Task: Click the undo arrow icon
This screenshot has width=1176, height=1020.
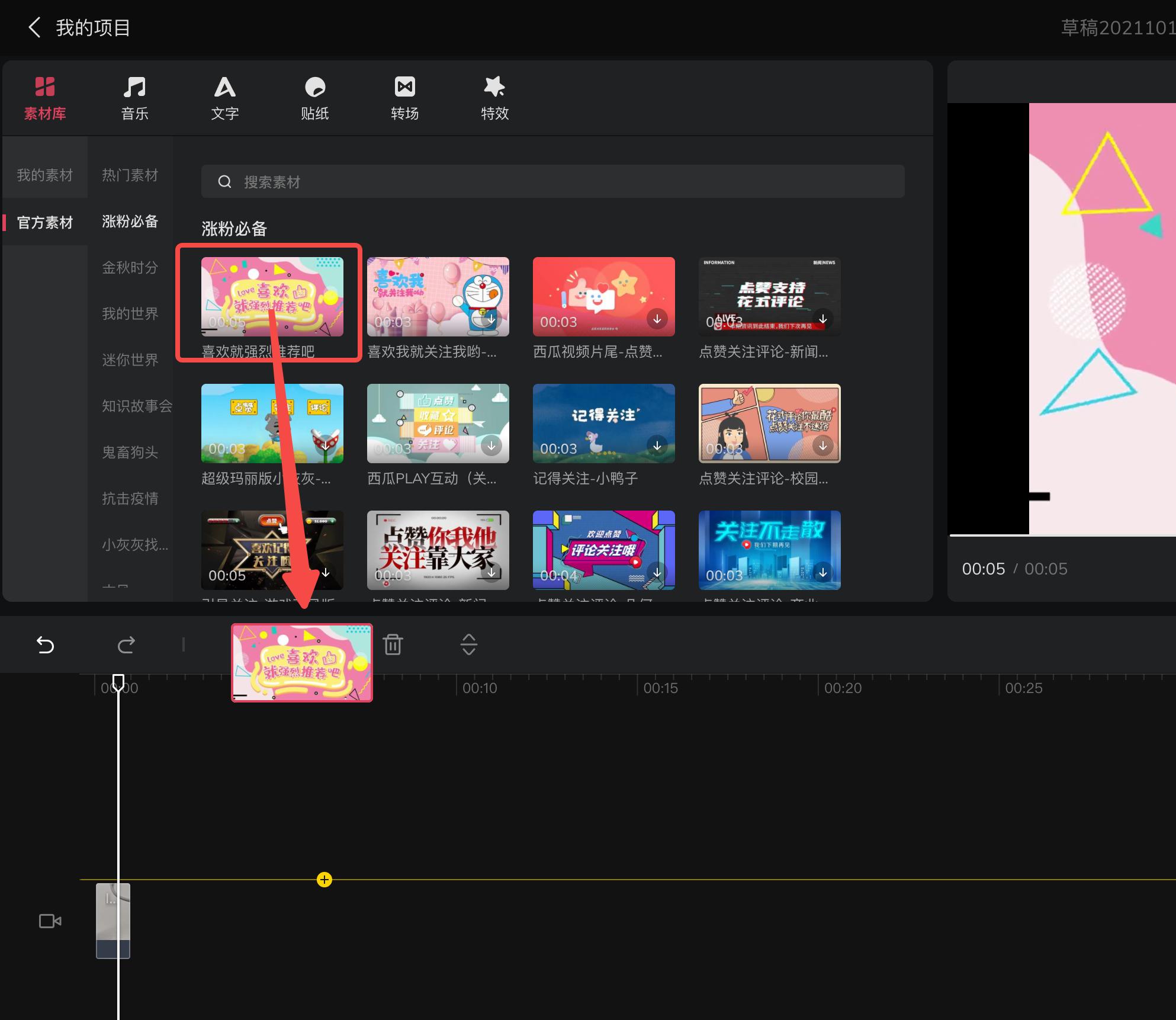Action: point(46,644)
